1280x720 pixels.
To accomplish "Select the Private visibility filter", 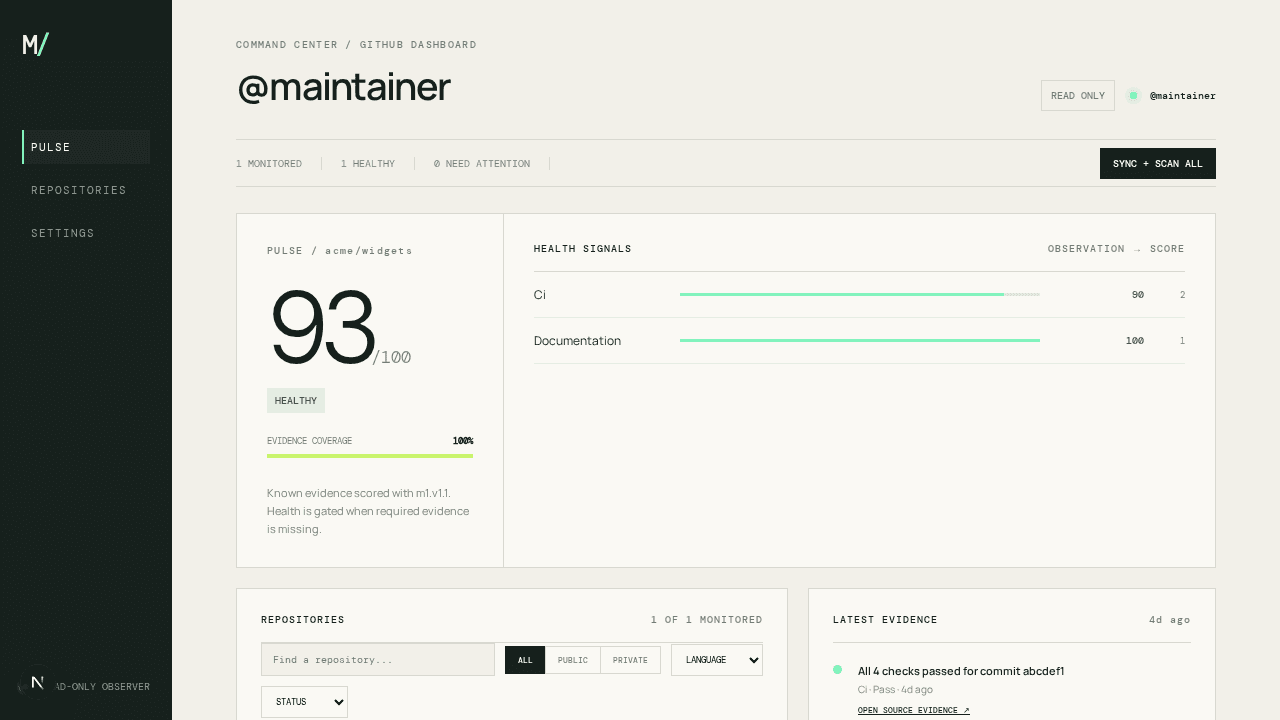I will click(x=630, y=660).
